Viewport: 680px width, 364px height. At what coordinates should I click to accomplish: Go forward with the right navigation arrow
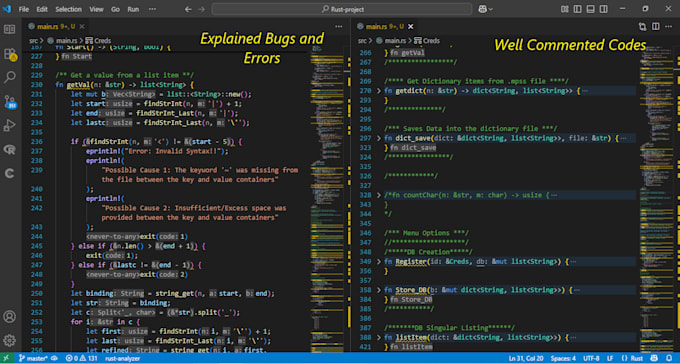pyautogui.click(x=201, y=9)
